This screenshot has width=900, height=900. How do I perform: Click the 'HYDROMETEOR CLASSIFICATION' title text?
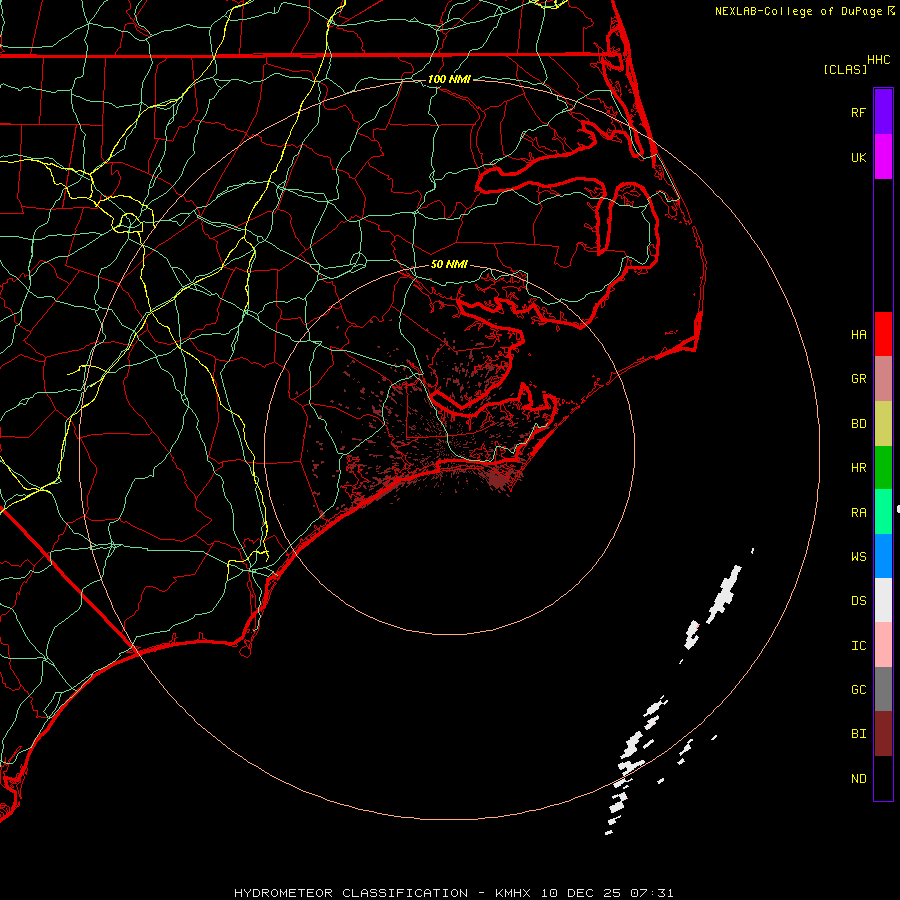pyautogui.click(x=351, y=893)
